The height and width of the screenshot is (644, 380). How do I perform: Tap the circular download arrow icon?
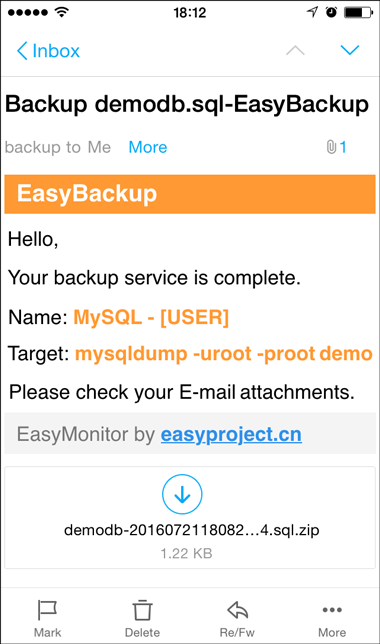tap(182, 494)
